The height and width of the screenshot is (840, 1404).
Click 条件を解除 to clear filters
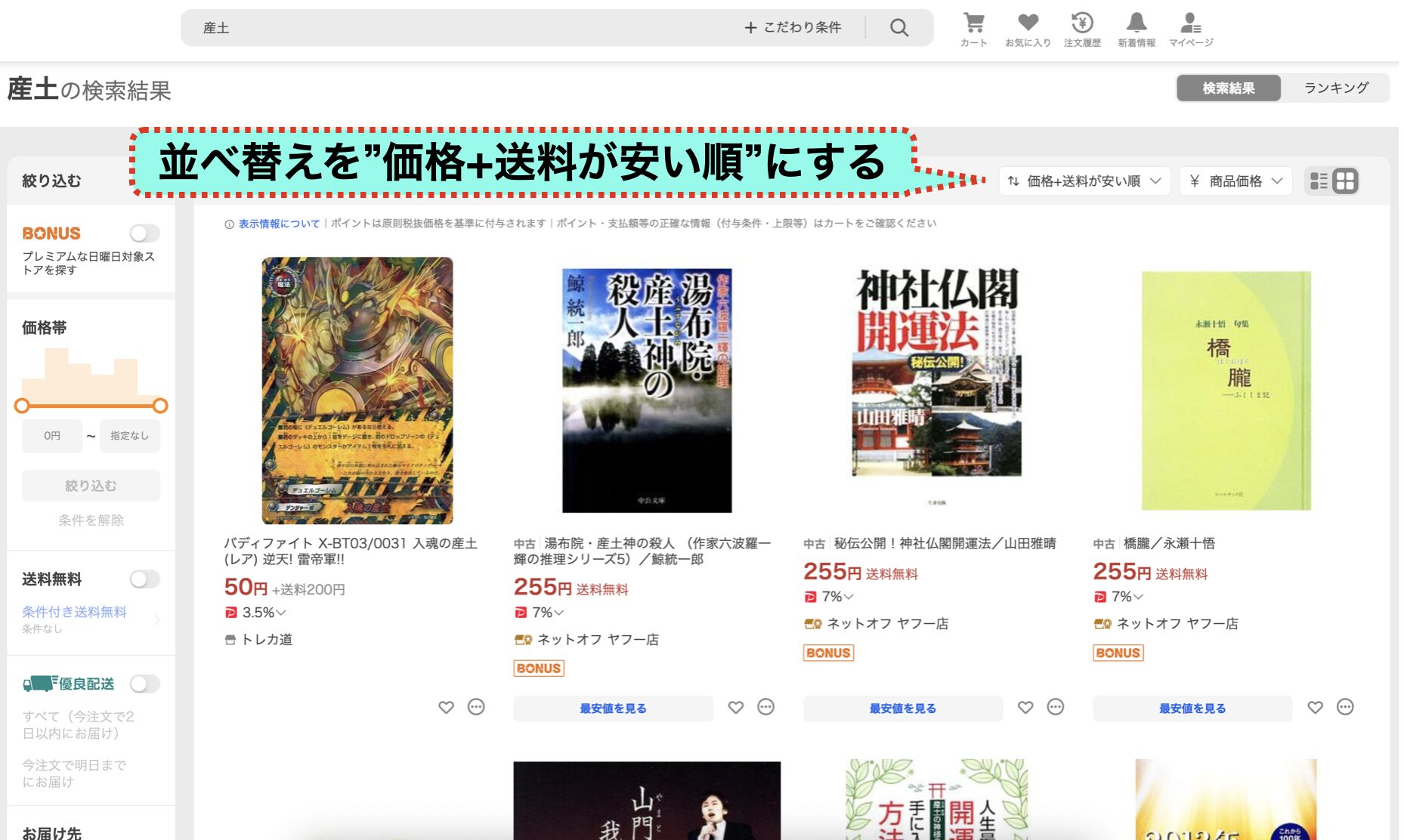tap(91, 520)
